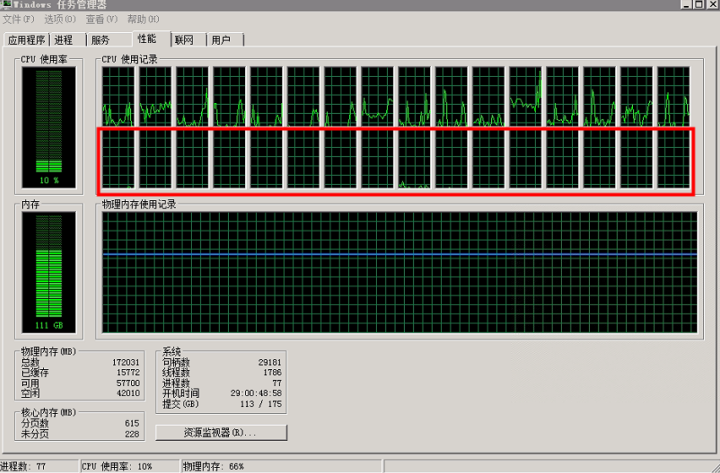Click the 内存 gauge showing 111 GB

click(49, 273)
